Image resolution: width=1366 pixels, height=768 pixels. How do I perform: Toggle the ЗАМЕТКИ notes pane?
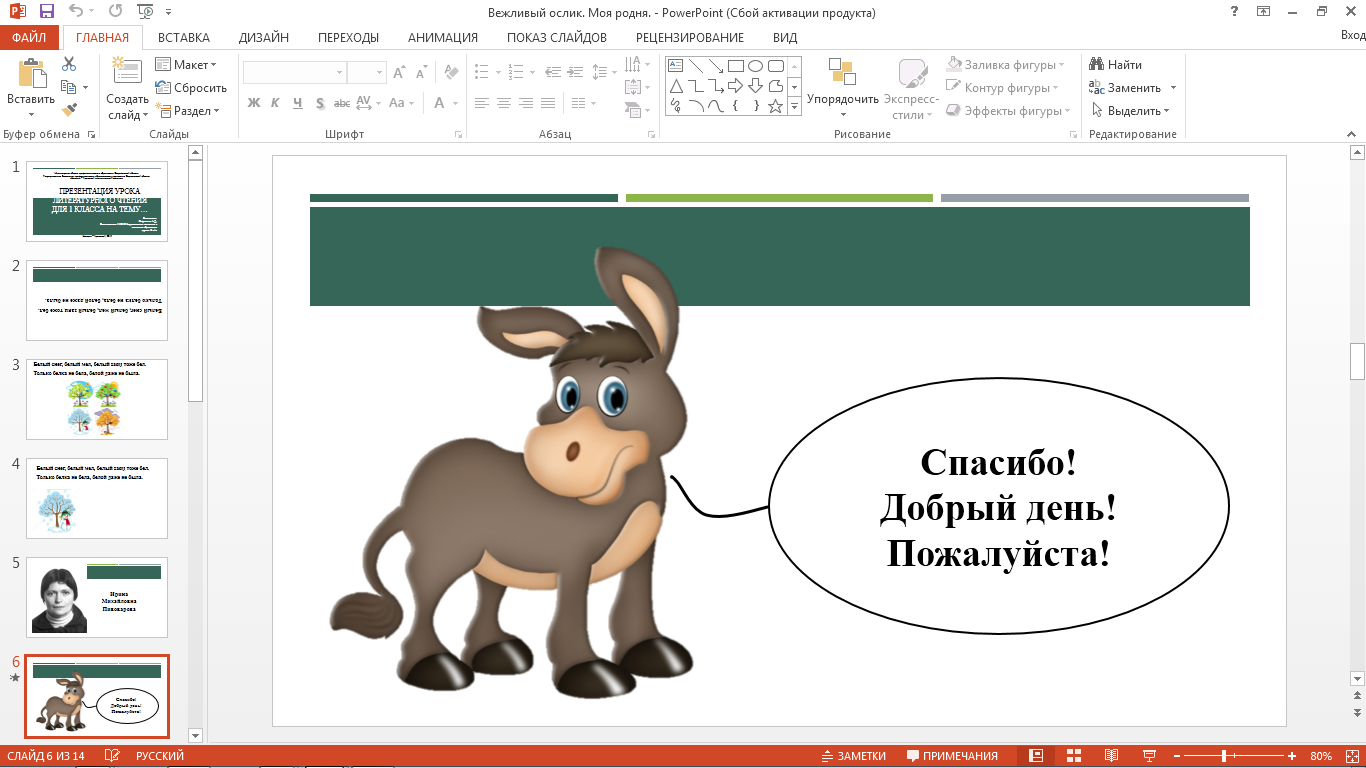[x=854, y=756]
